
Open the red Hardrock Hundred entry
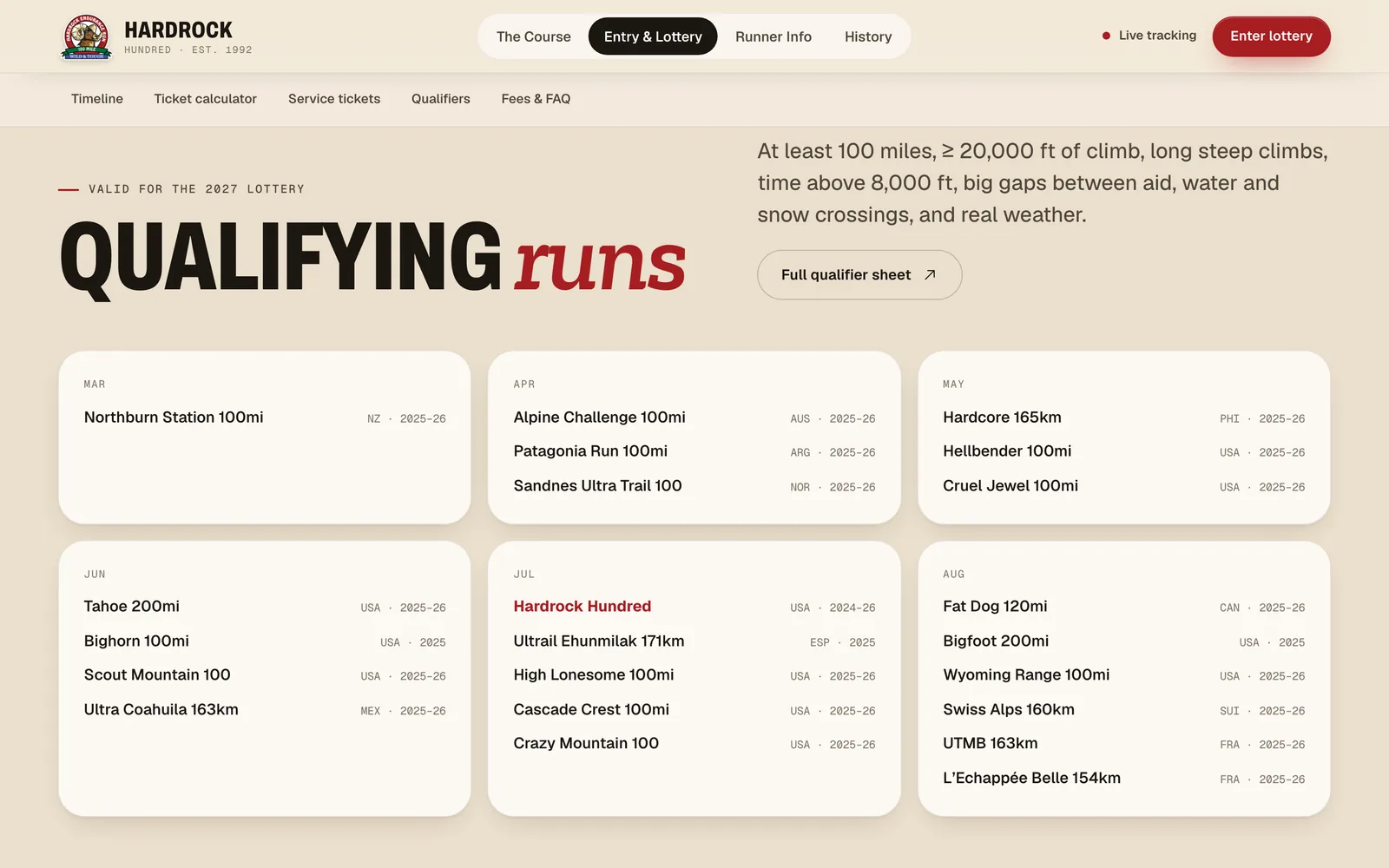[x=694, y=607]
